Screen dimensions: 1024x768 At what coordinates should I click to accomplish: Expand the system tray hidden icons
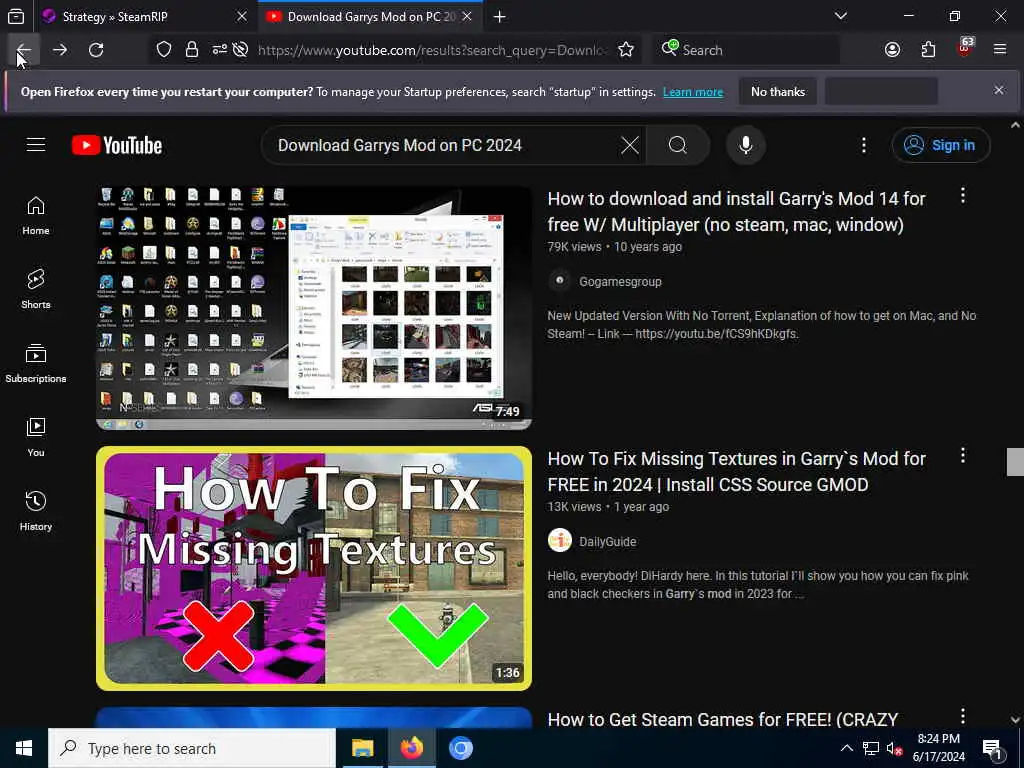click(846, 748)
